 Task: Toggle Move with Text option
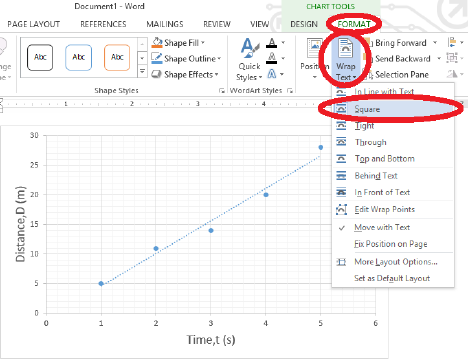[x=393, y=227]
